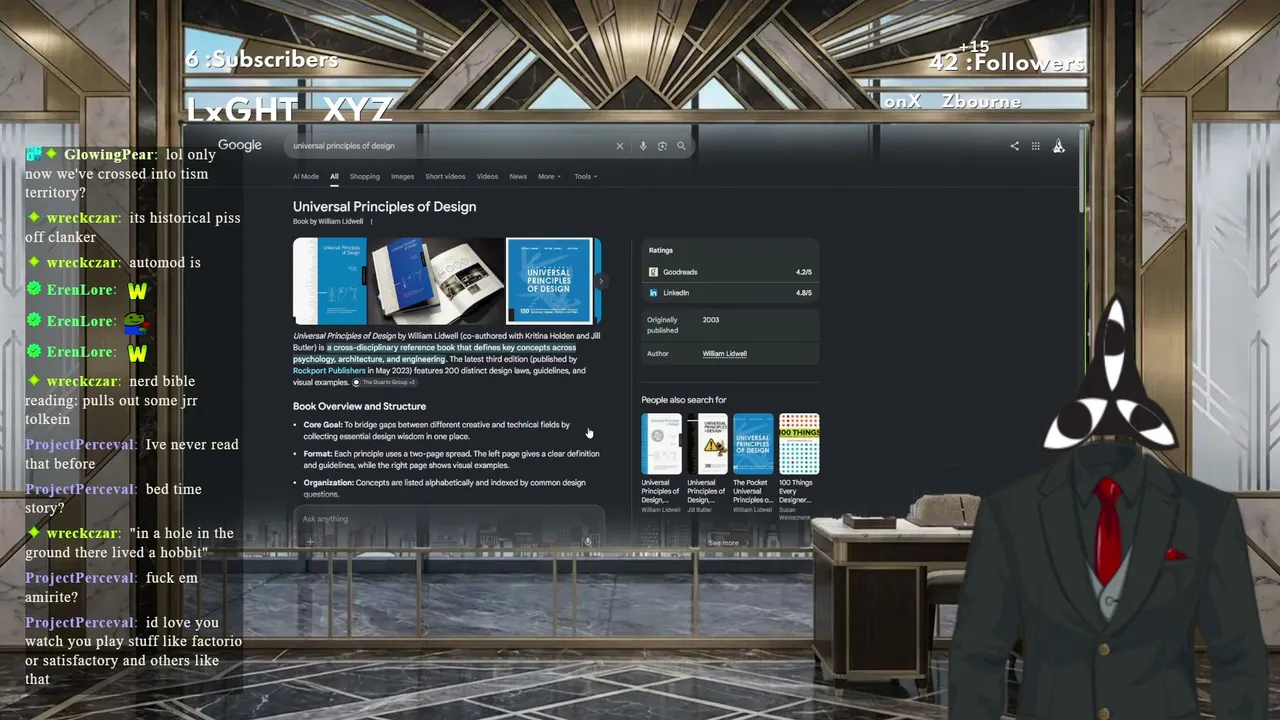Click the plus icon in Ask anything box
The height and width of the screenshot is (720, 1280).
(x=310, y=542)
